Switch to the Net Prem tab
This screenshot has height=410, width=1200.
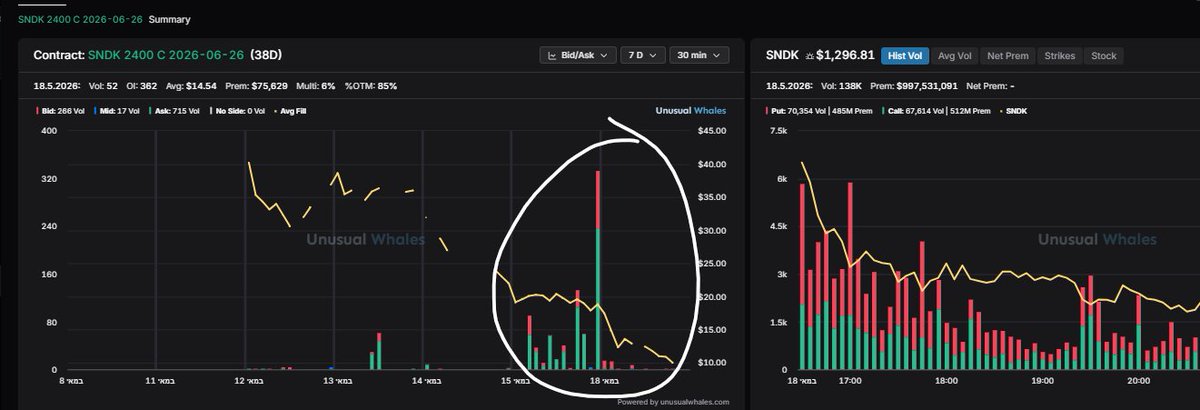click(1007, 56)
